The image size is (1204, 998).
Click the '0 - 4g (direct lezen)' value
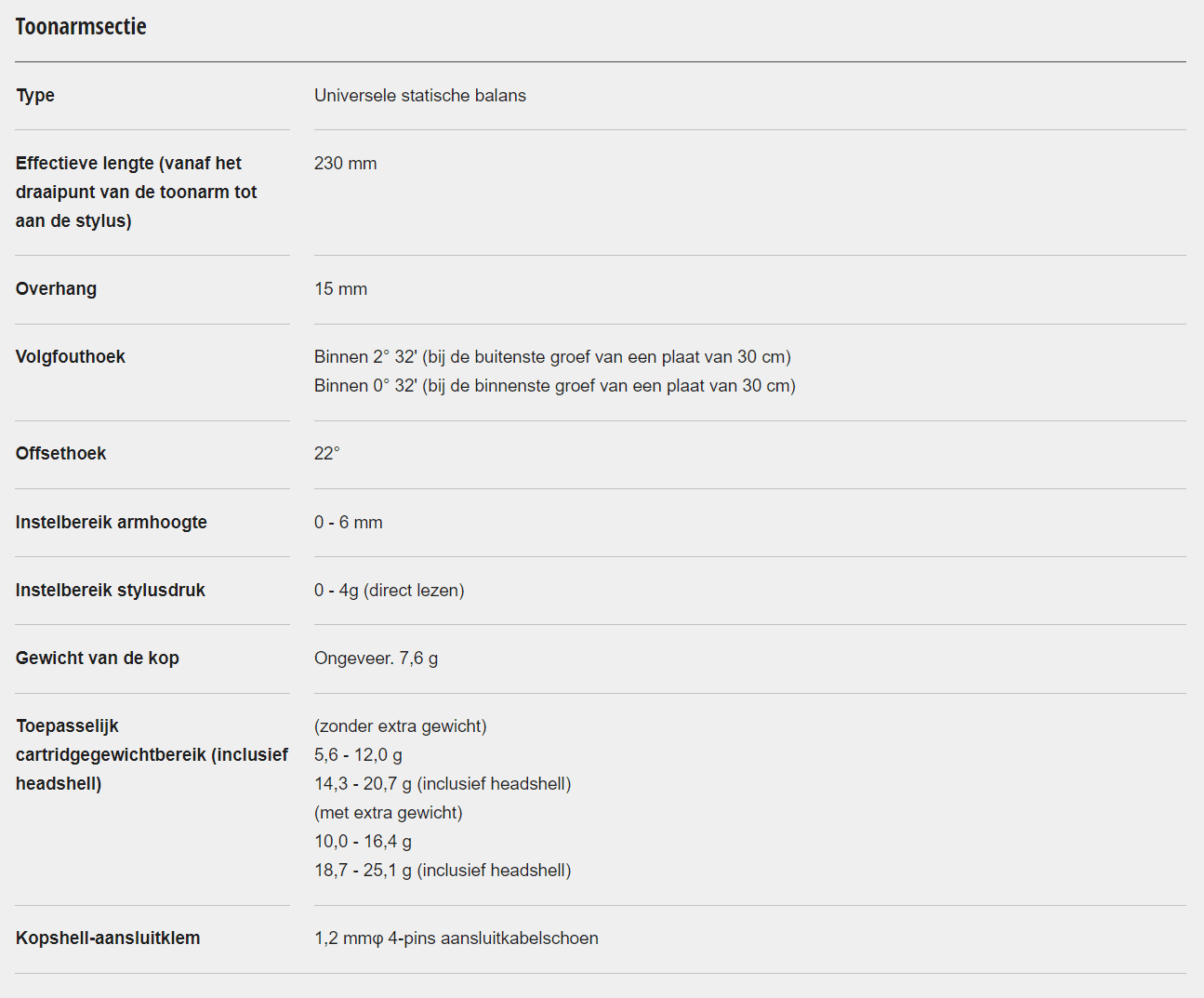click(390, 590)
